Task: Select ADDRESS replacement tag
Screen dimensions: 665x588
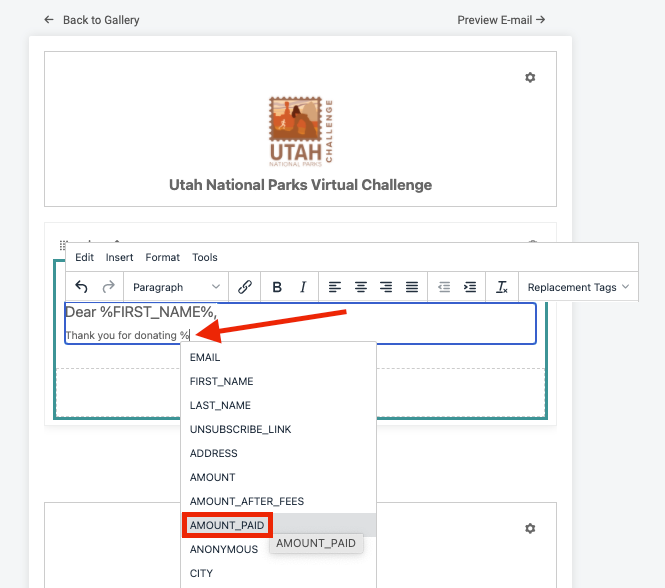Action: 278,453
